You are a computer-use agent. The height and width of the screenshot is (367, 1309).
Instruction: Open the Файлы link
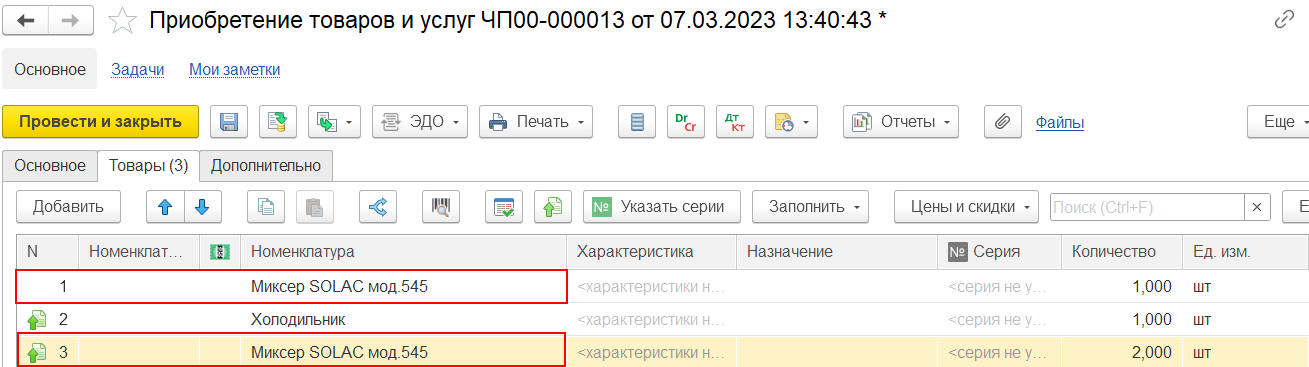(x=1060, y=122)
